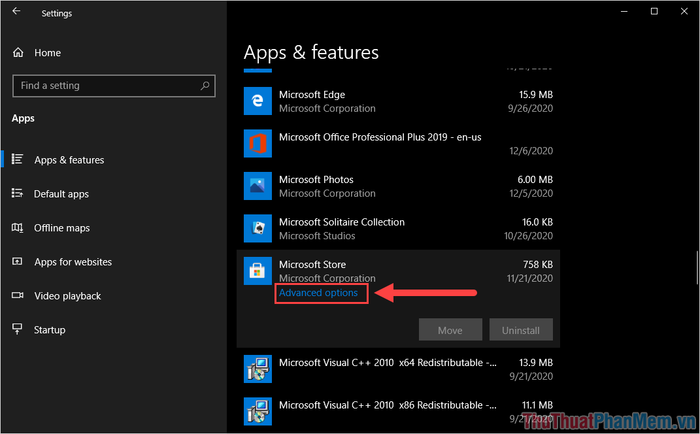Select the Microsoft Photos app name

[316, 179]
